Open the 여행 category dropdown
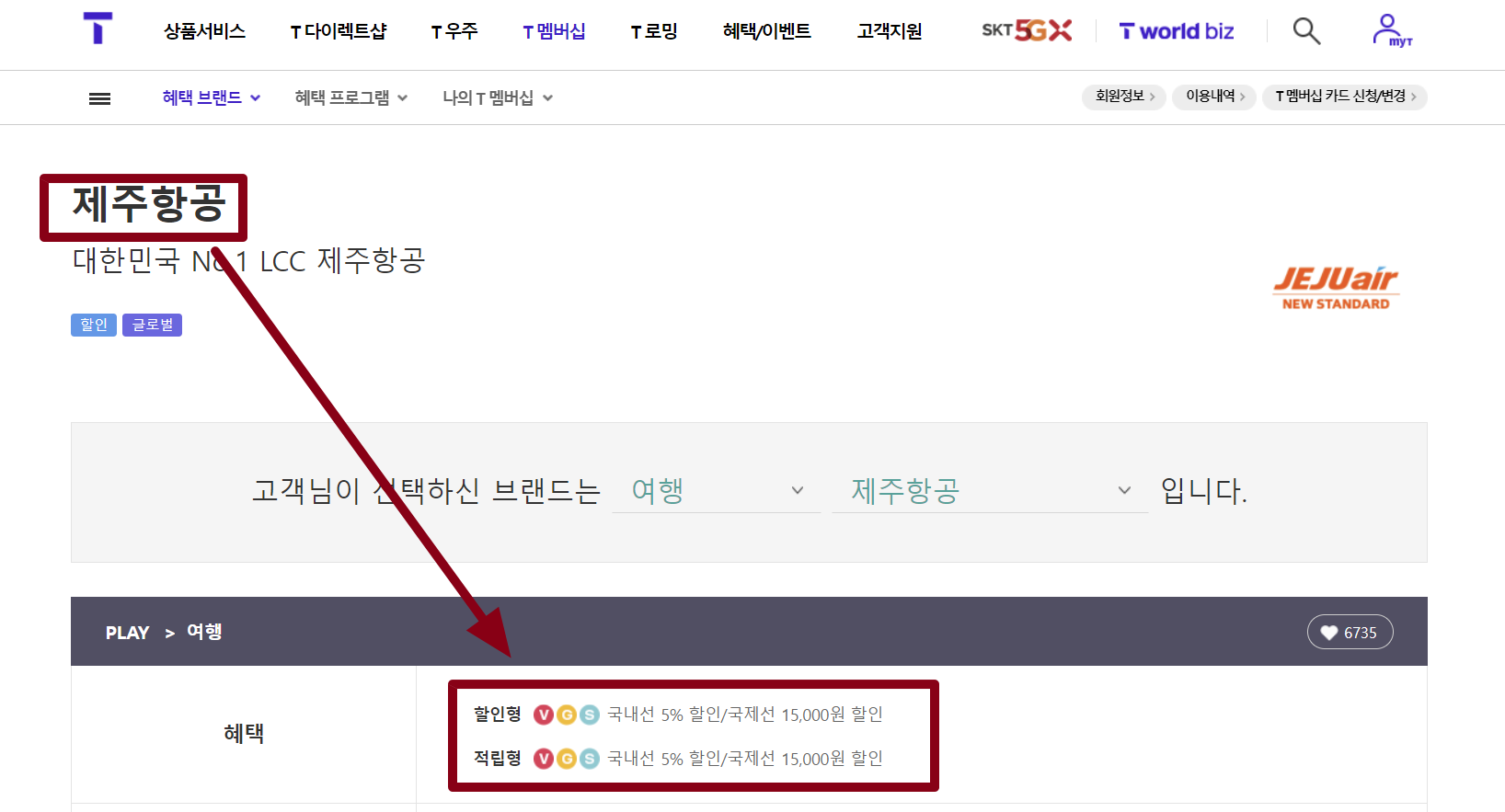This screenshot has height=812, width=1505. [717, 490]
